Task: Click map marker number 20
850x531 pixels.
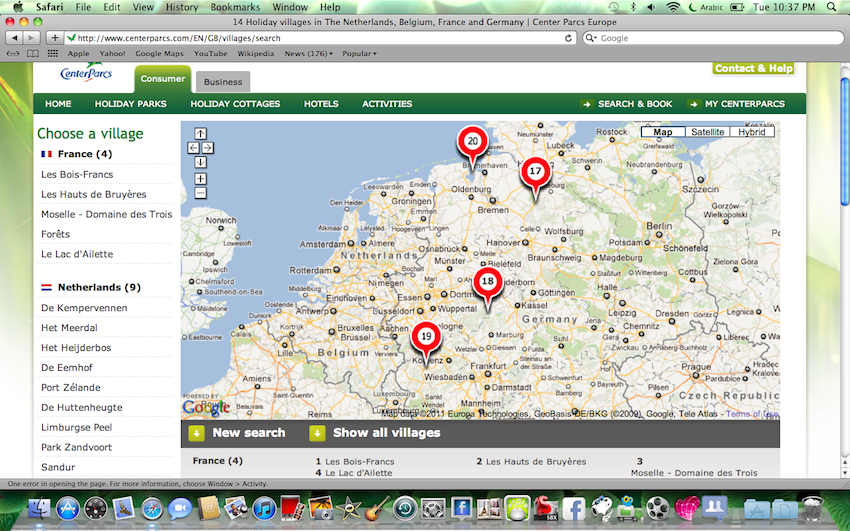Action: coord(472,142)
